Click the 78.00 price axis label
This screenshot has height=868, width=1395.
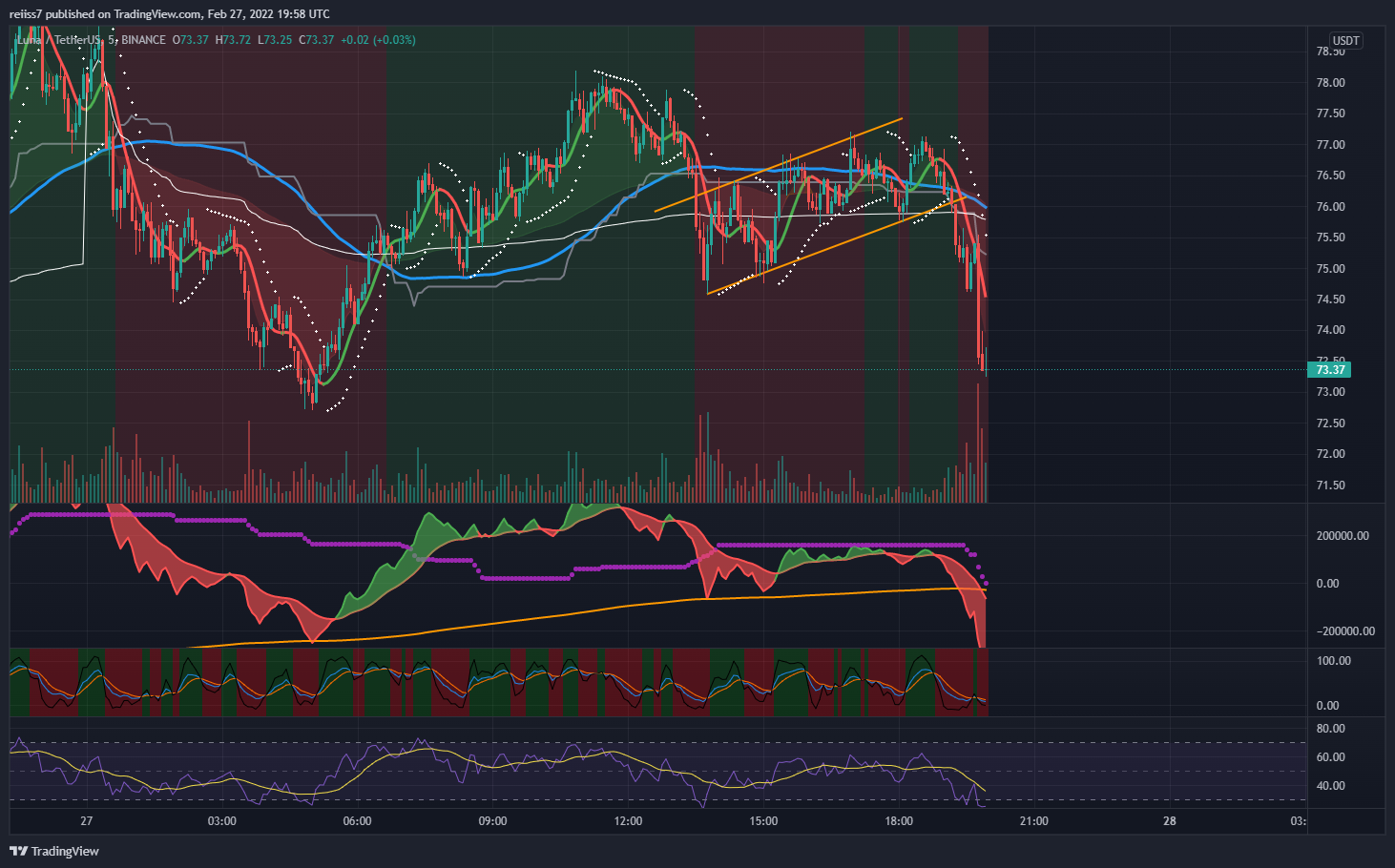(1330, 83)
